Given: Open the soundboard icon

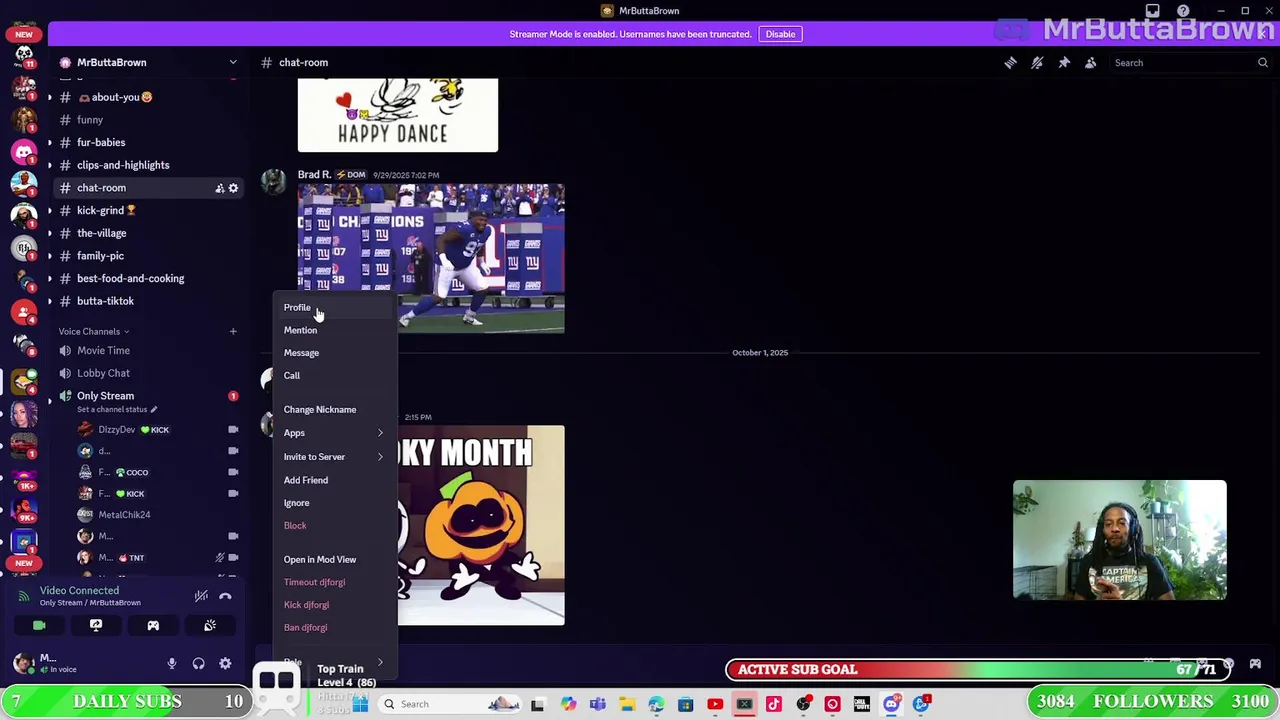Looking at the screenshot, I should pos(210,626).
